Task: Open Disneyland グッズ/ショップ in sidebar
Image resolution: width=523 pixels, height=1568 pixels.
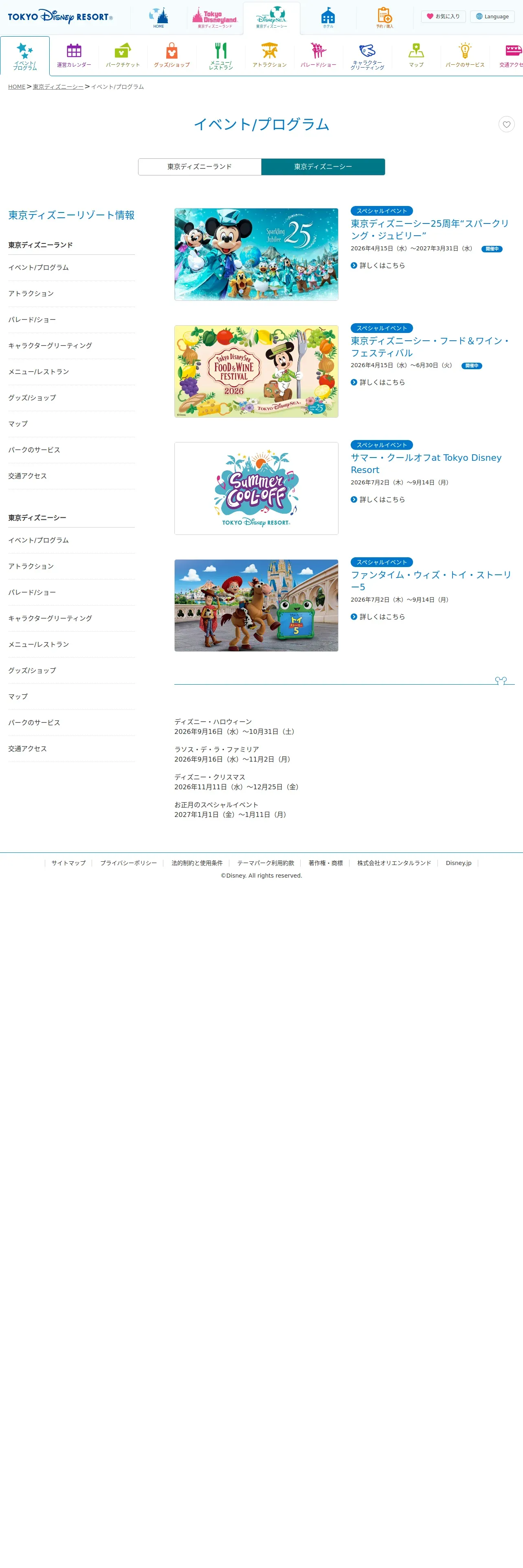Action: [x=72, y=398]
